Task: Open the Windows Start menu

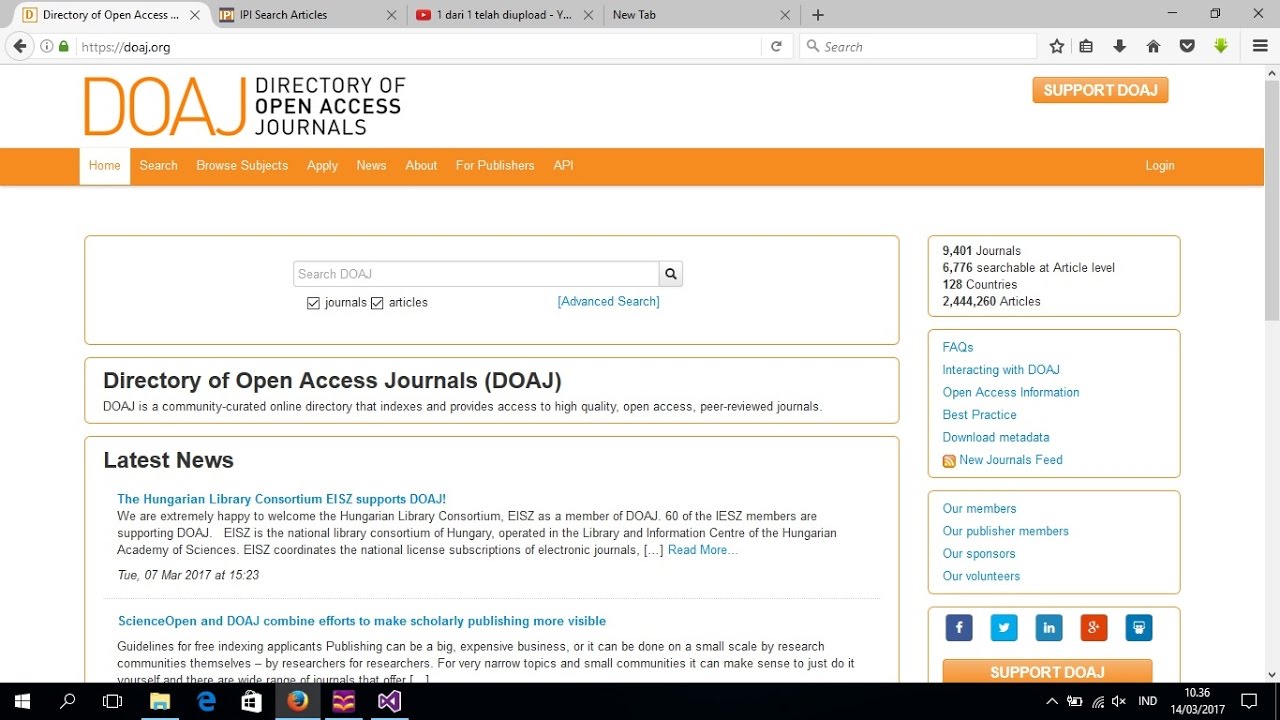Action: pos(22,701)
